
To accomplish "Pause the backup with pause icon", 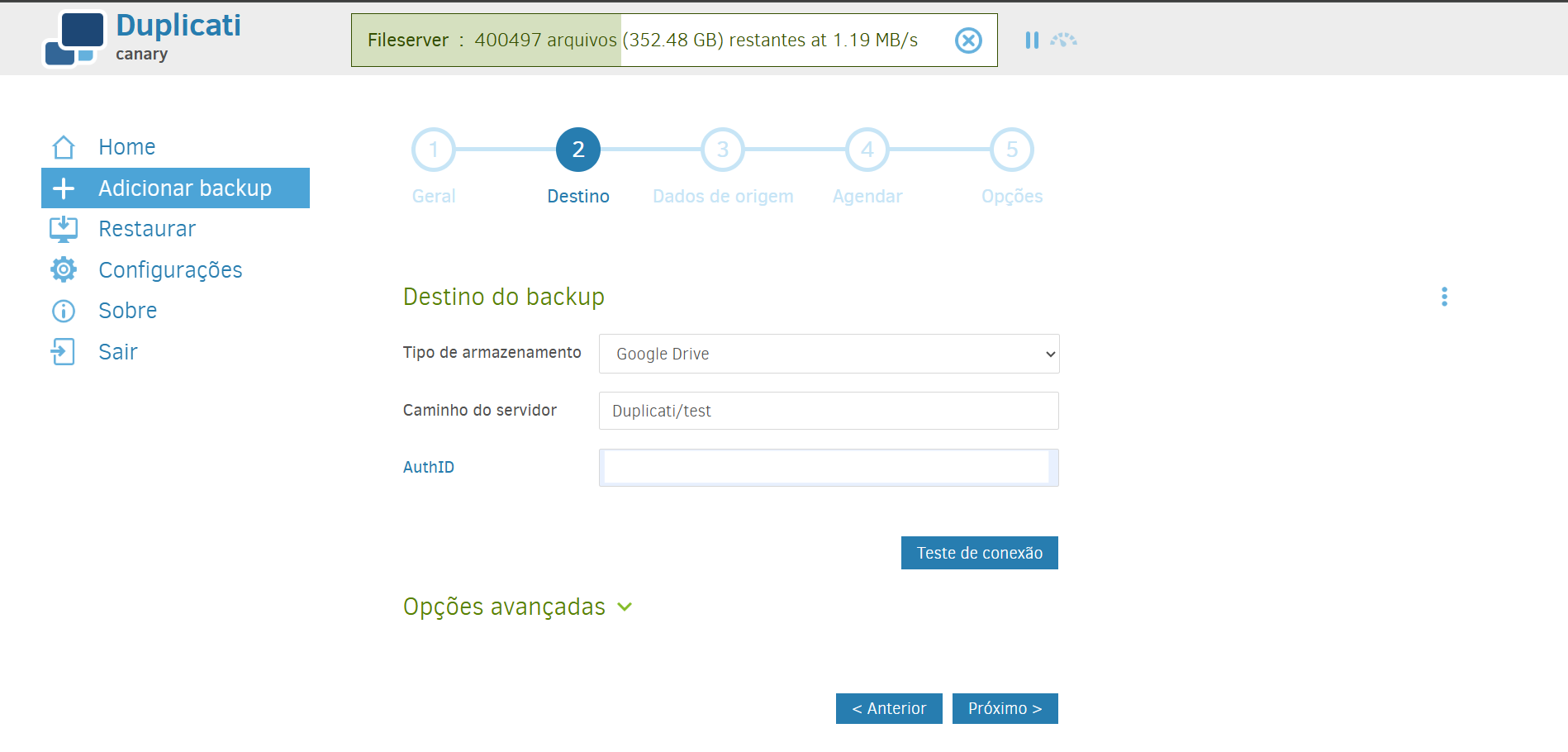I will pyautogui.click(x=1032, y=40).
